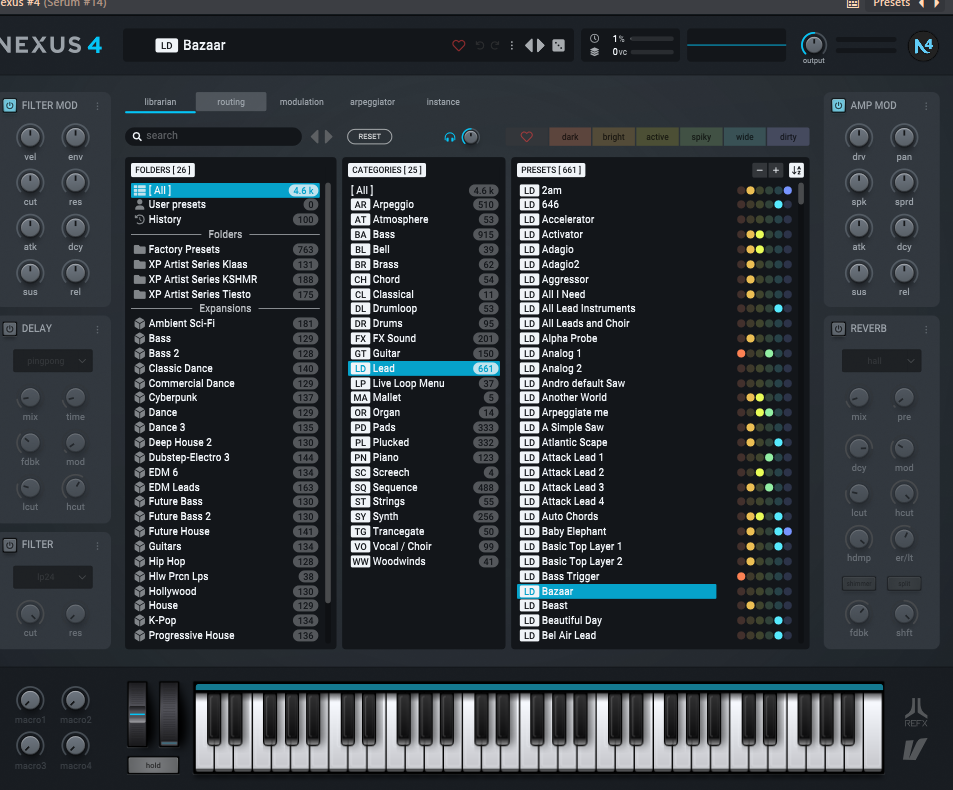Click the plus button in presets header
The image size is (953, 790).
[x=776, y=170]
